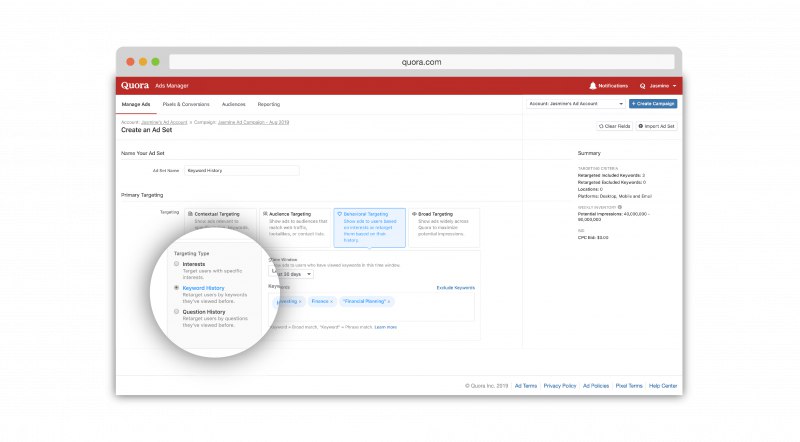Image resolution: width=800 pixels, height=442 pixels.
Task: Click the Weekly Inventory info icon
Action: 620,207
